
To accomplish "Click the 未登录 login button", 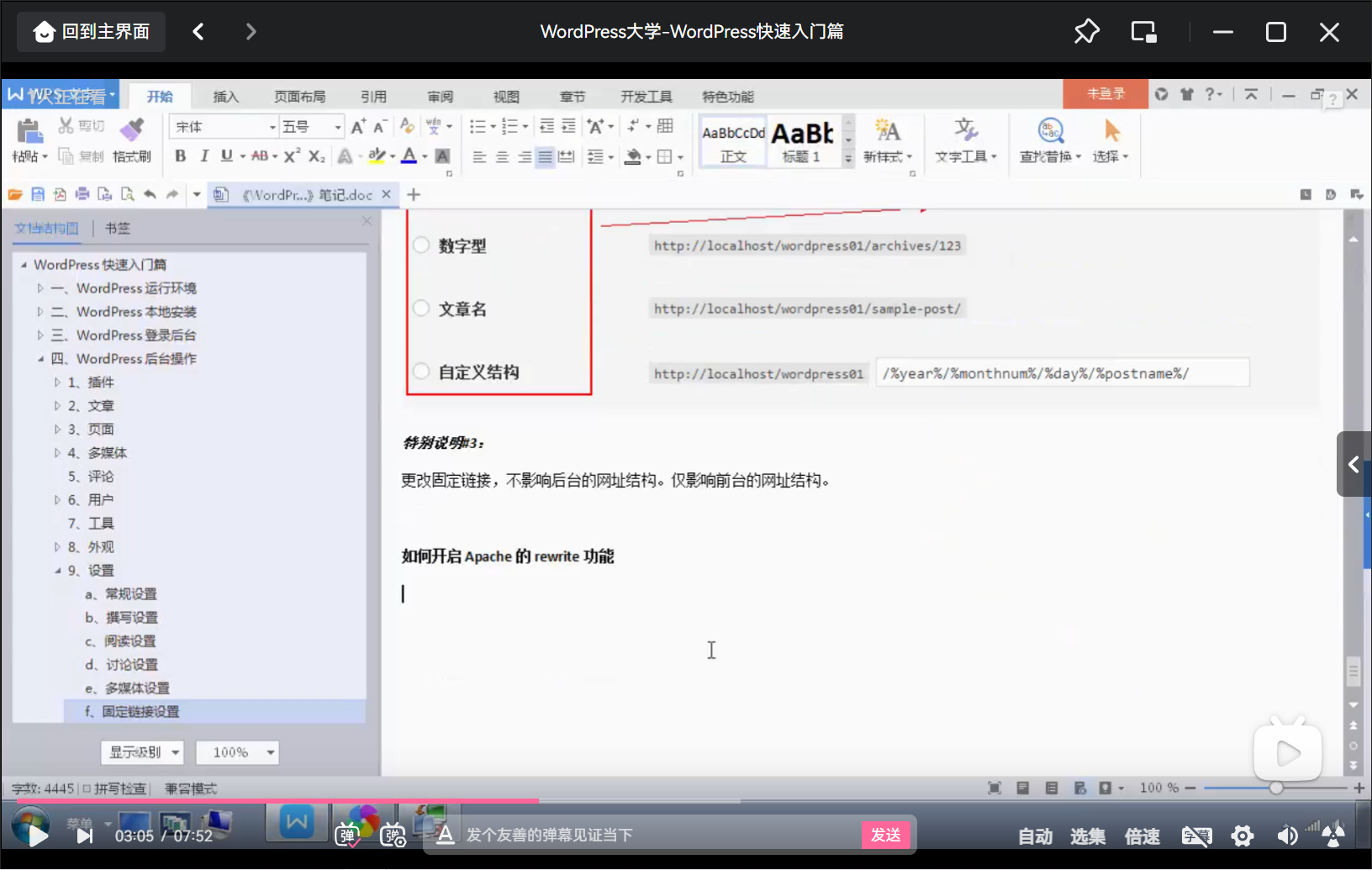I will 1106,94.
